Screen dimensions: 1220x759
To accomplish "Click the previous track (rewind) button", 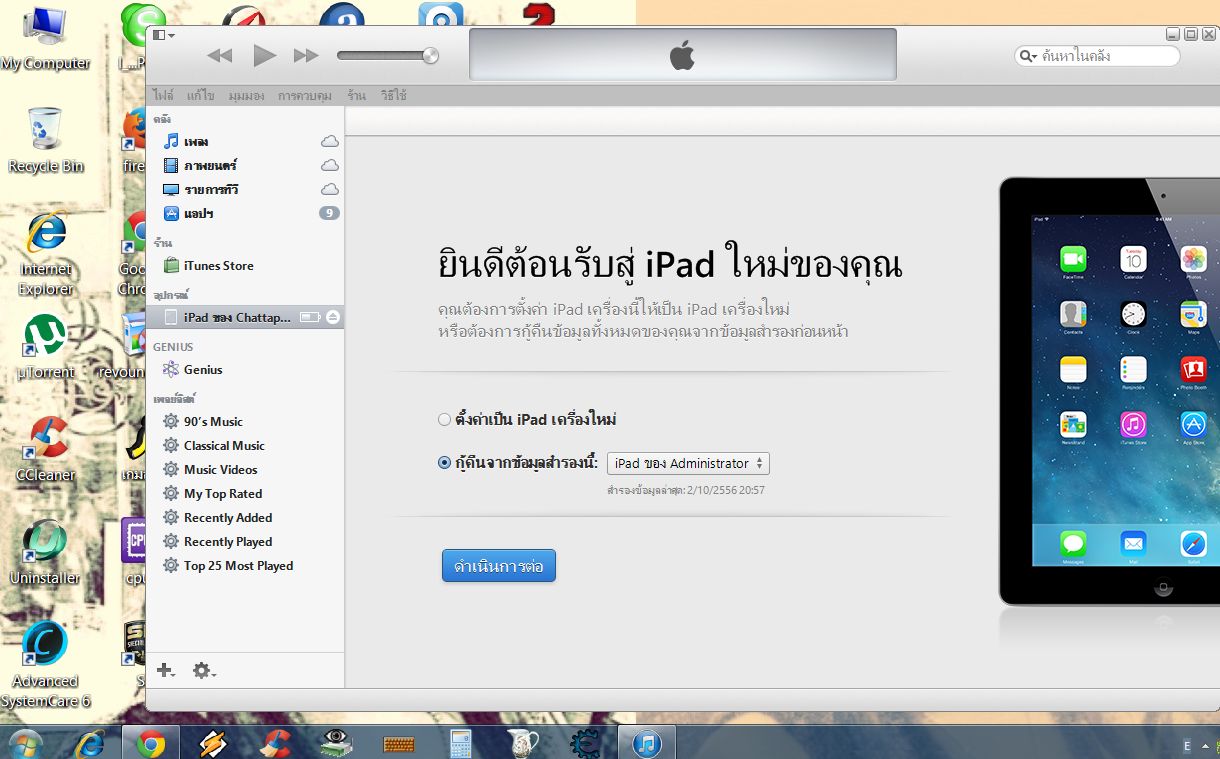I will click(219, 56).
